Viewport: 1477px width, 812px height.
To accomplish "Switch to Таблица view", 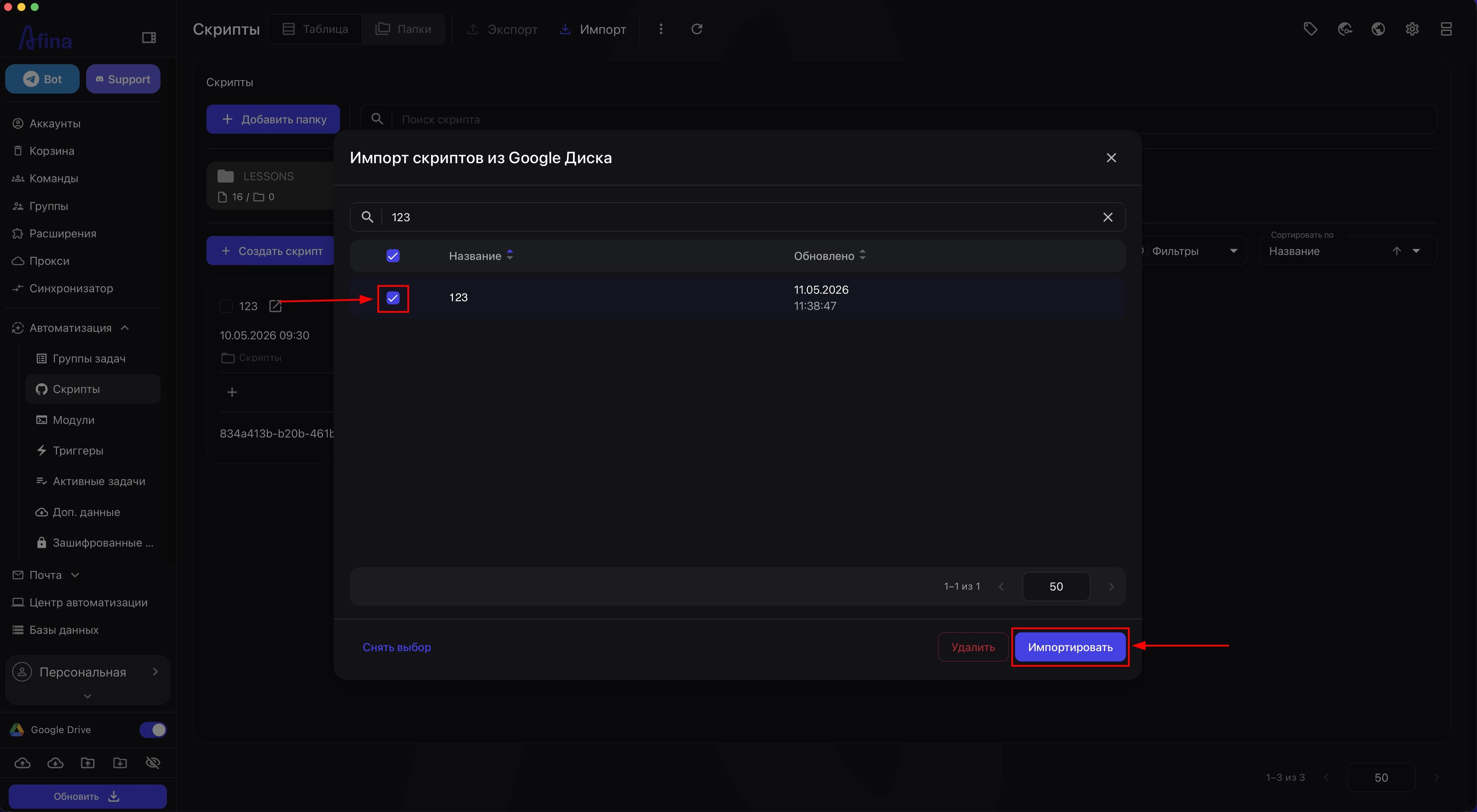I will [x=315, y=29].
